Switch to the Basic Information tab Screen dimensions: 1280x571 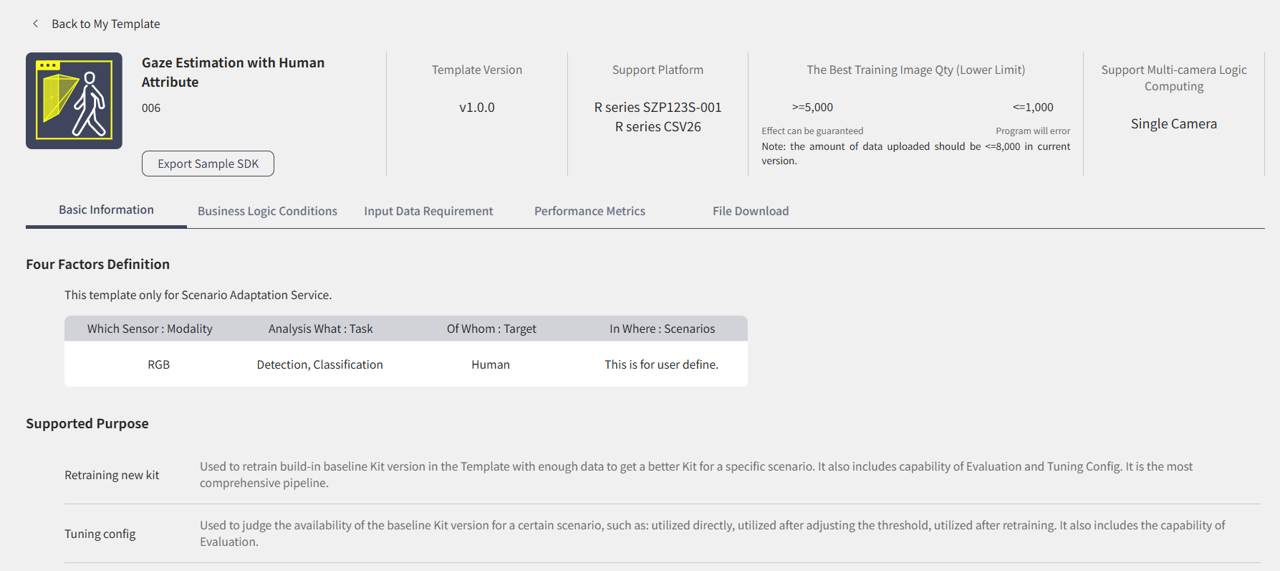point(106,210)
